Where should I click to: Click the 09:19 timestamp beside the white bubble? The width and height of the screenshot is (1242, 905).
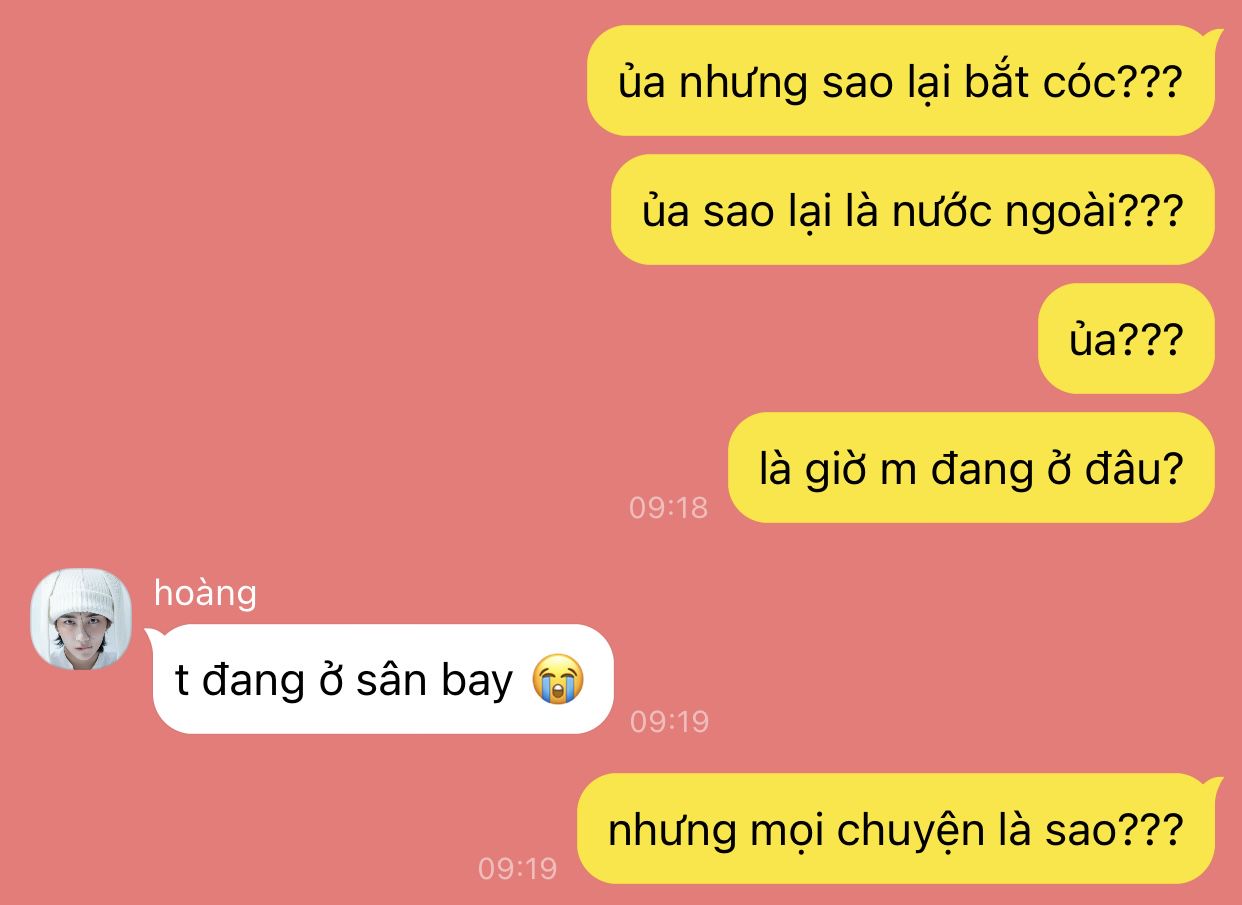click(x=669, y=721)
